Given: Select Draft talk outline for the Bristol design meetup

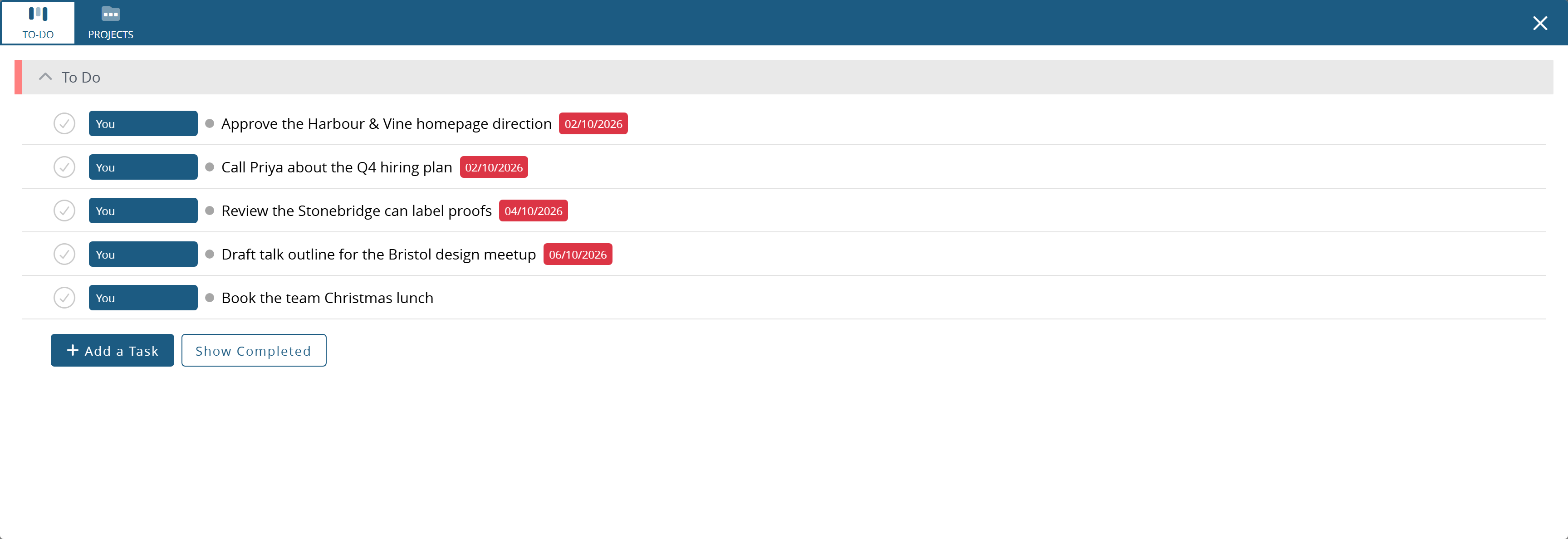Looking at the screenshot, I should click(x=378, y=254).
